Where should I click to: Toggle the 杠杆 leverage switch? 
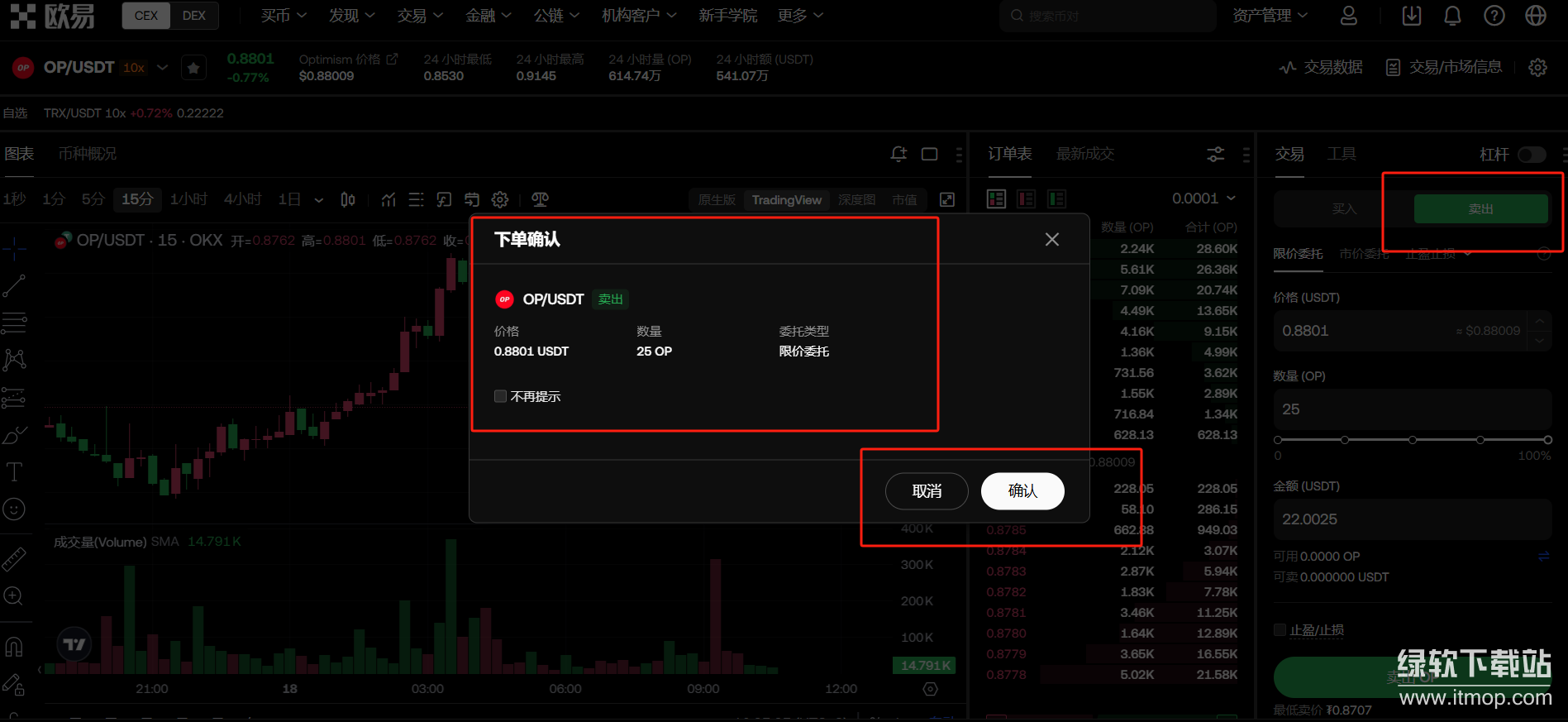click(x=1532, y=155)
